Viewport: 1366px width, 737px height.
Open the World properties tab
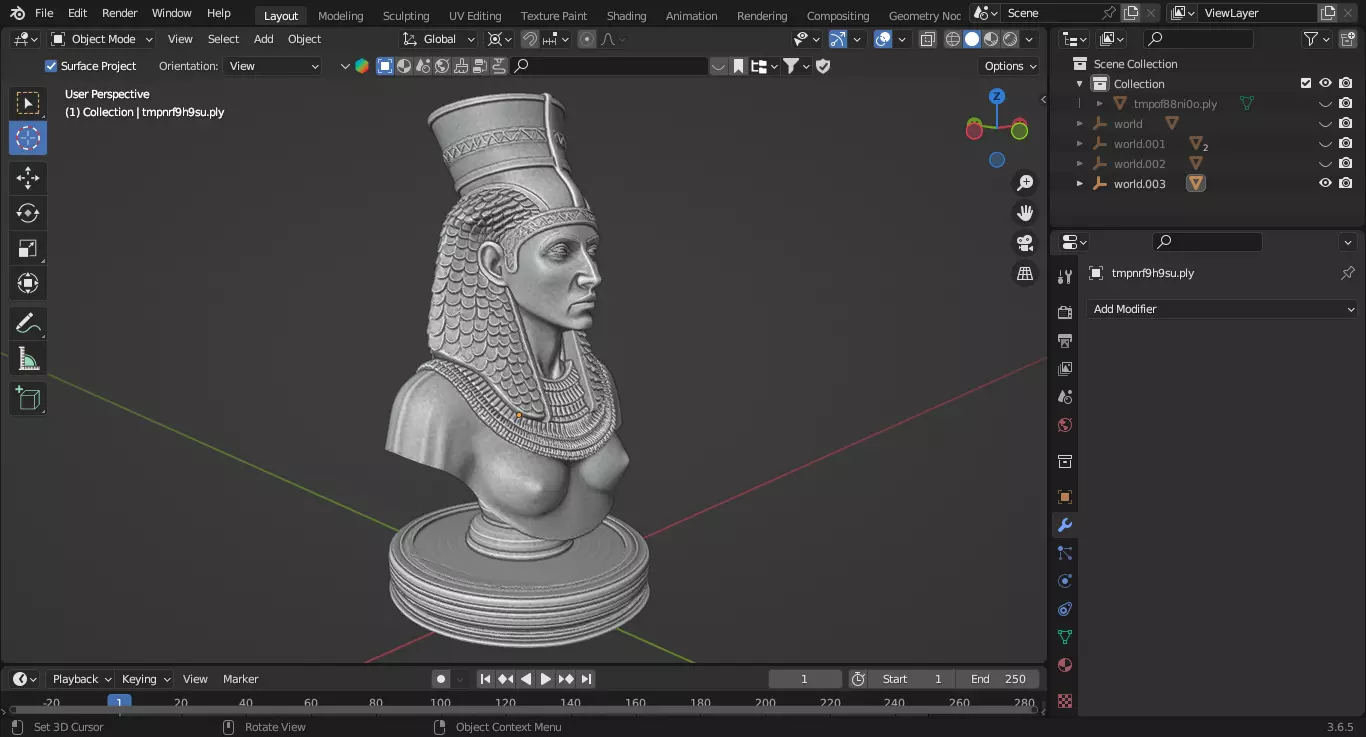(x=1065, y=425)
